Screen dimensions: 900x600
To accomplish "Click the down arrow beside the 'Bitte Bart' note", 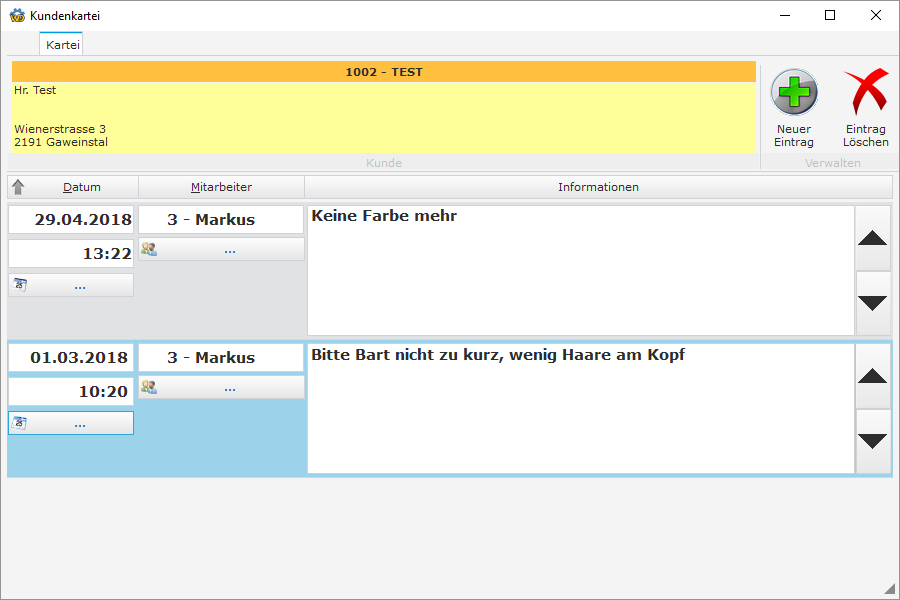I will [x=872, y=442].
